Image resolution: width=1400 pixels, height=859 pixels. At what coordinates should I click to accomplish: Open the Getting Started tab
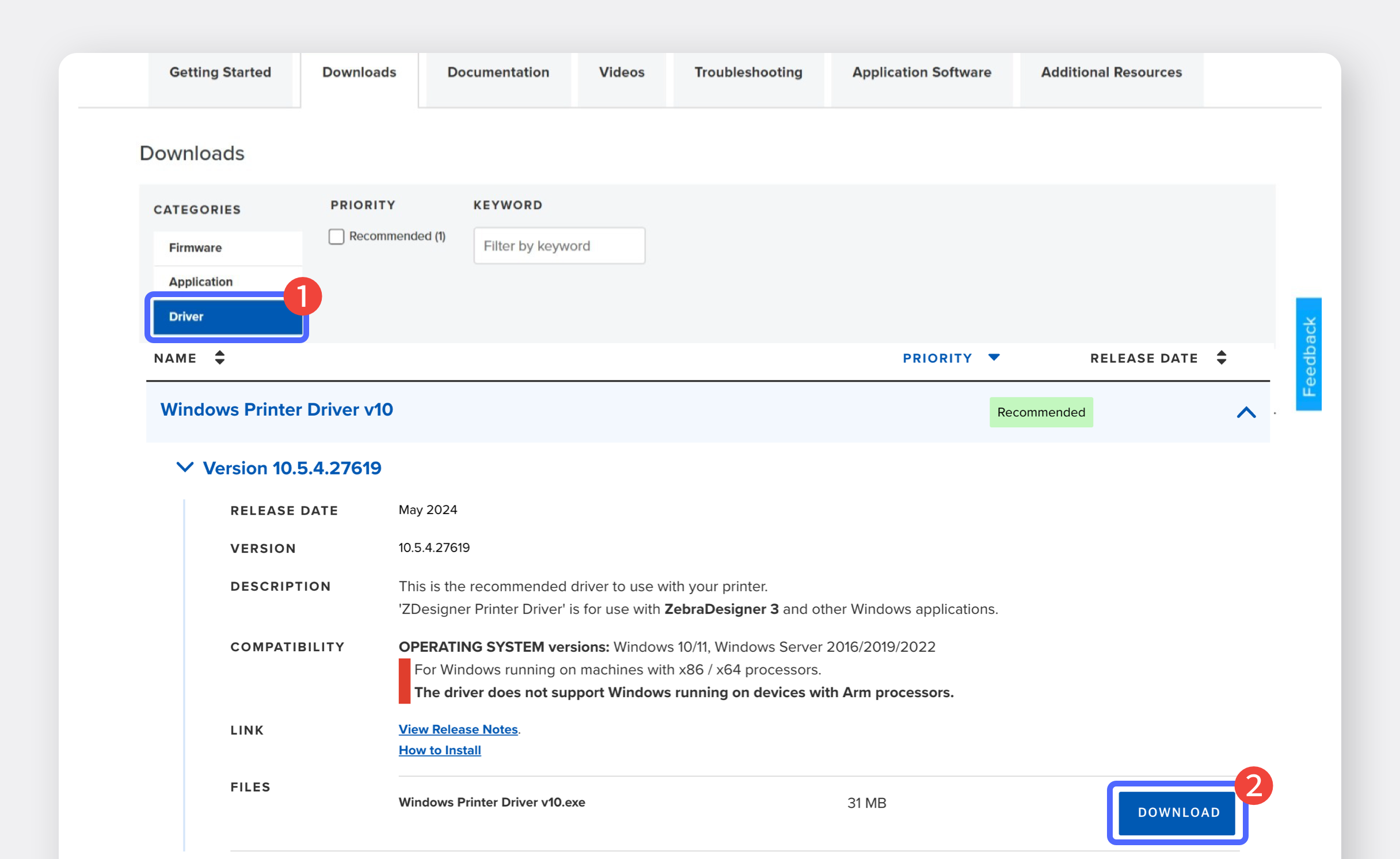(220, 73)
